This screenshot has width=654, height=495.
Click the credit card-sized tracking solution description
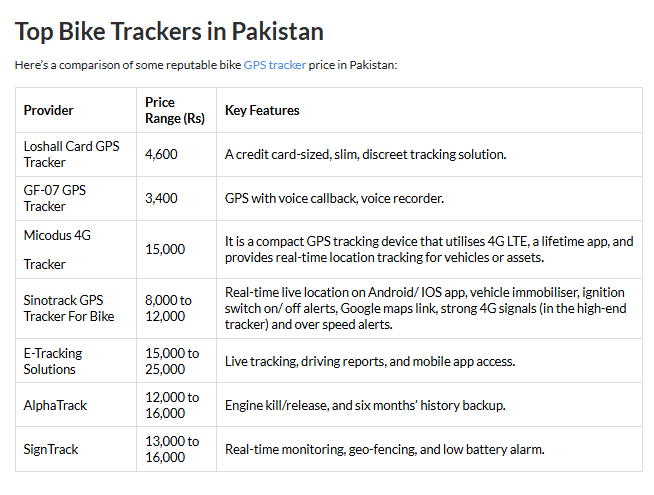pyautogui.click(x=365, y=154)
